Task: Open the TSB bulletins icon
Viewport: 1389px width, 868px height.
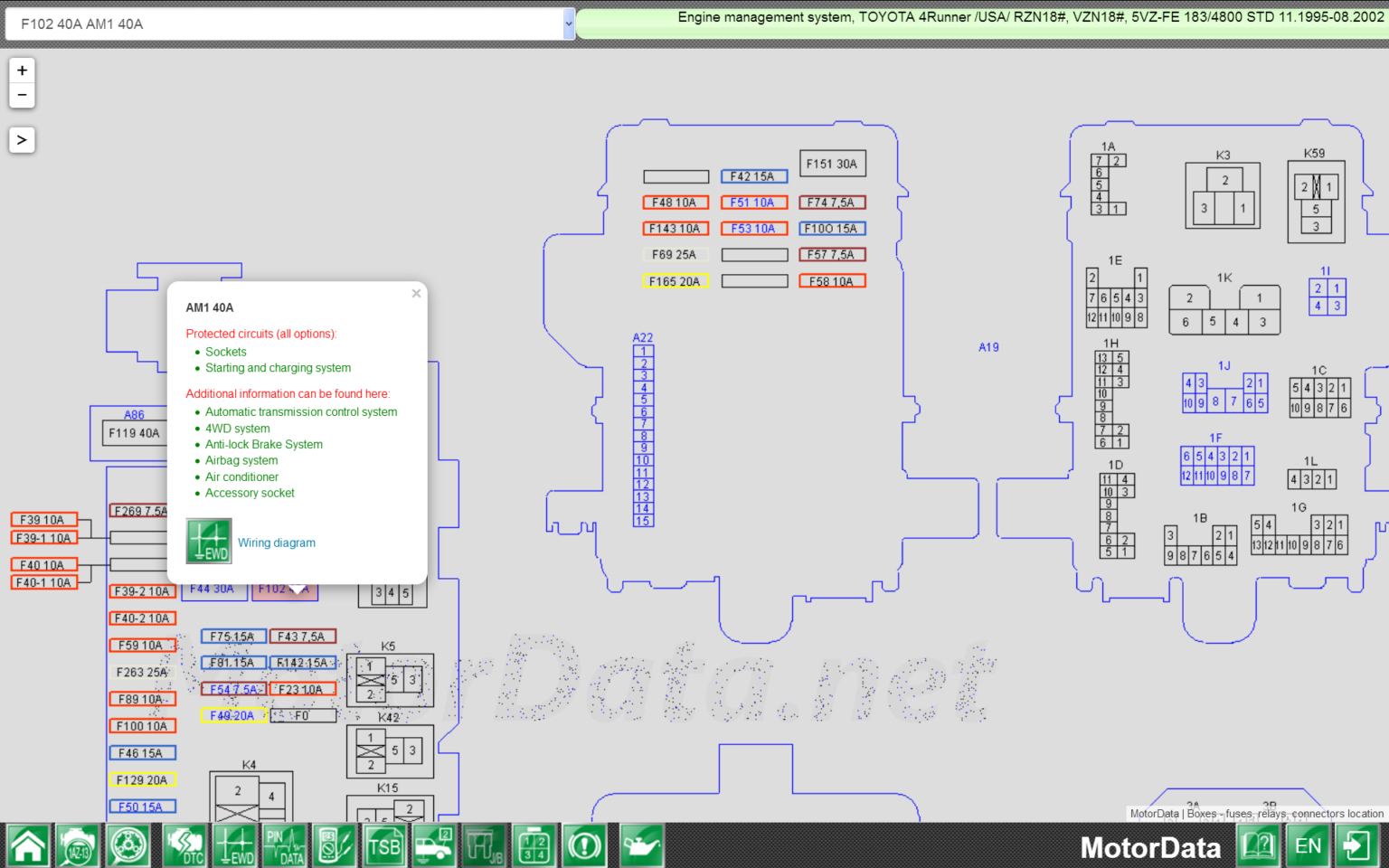Action: (384, 846)
